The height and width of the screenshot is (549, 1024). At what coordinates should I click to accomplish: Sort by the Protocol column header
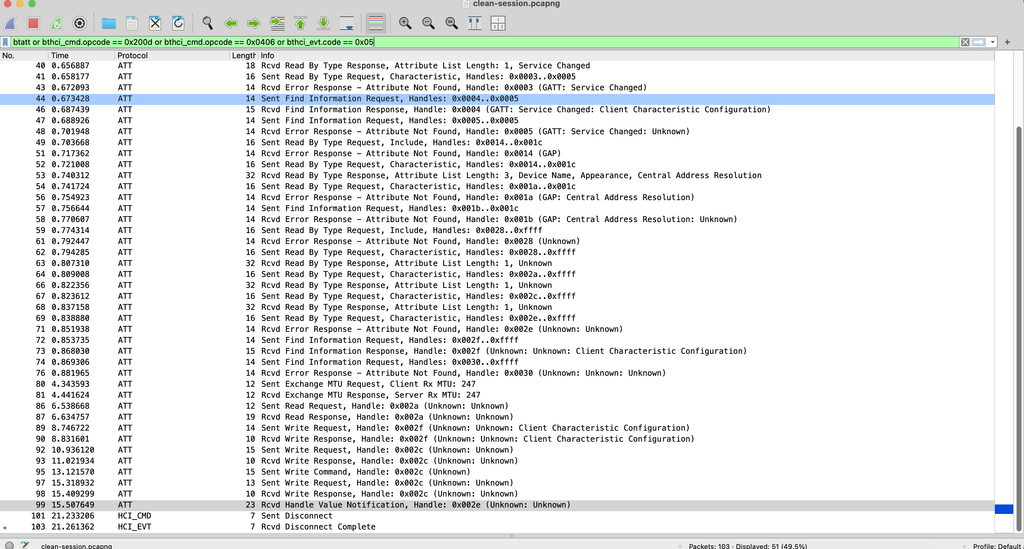[x=172, y=55]
